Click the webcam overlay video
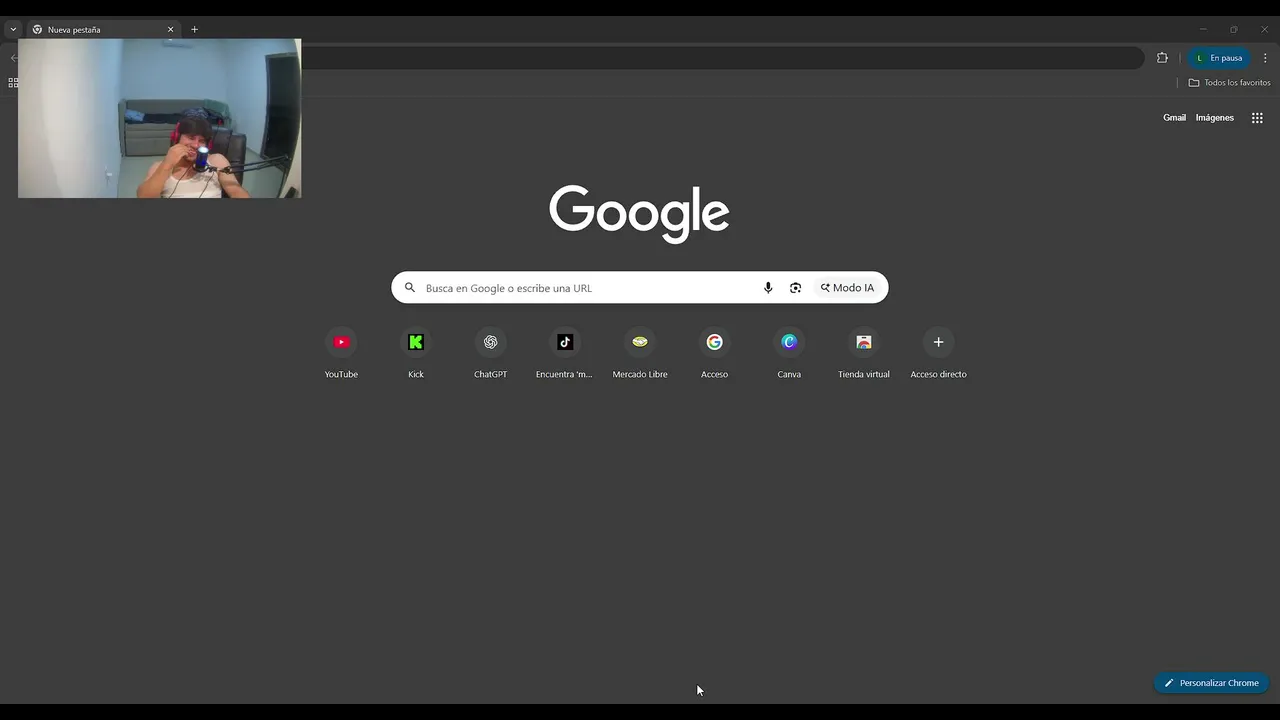The height and width of the screenshot is (720, 1280). point(159,118)
